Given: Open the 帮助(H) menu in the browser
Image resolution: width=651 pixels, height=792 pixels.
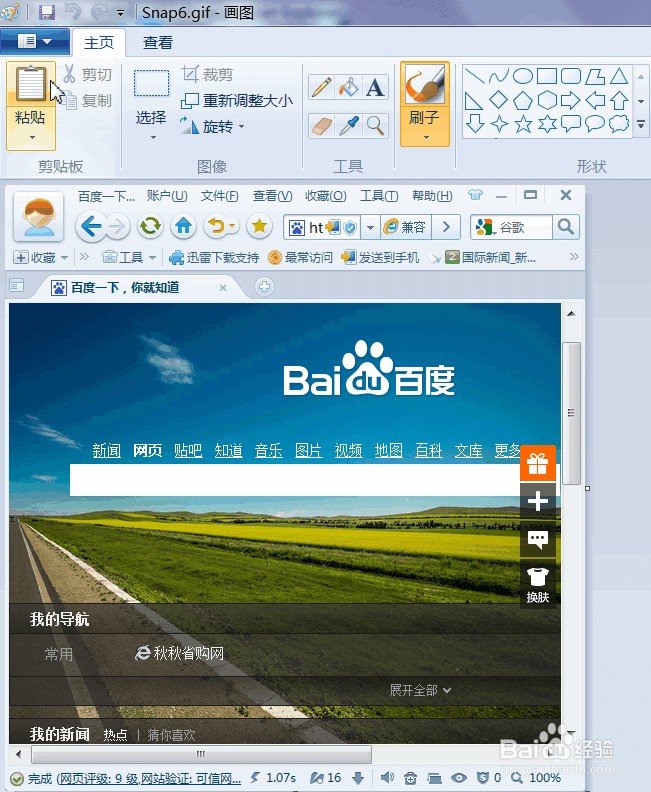Looking at the screenshot, I should tap(432, 195).
